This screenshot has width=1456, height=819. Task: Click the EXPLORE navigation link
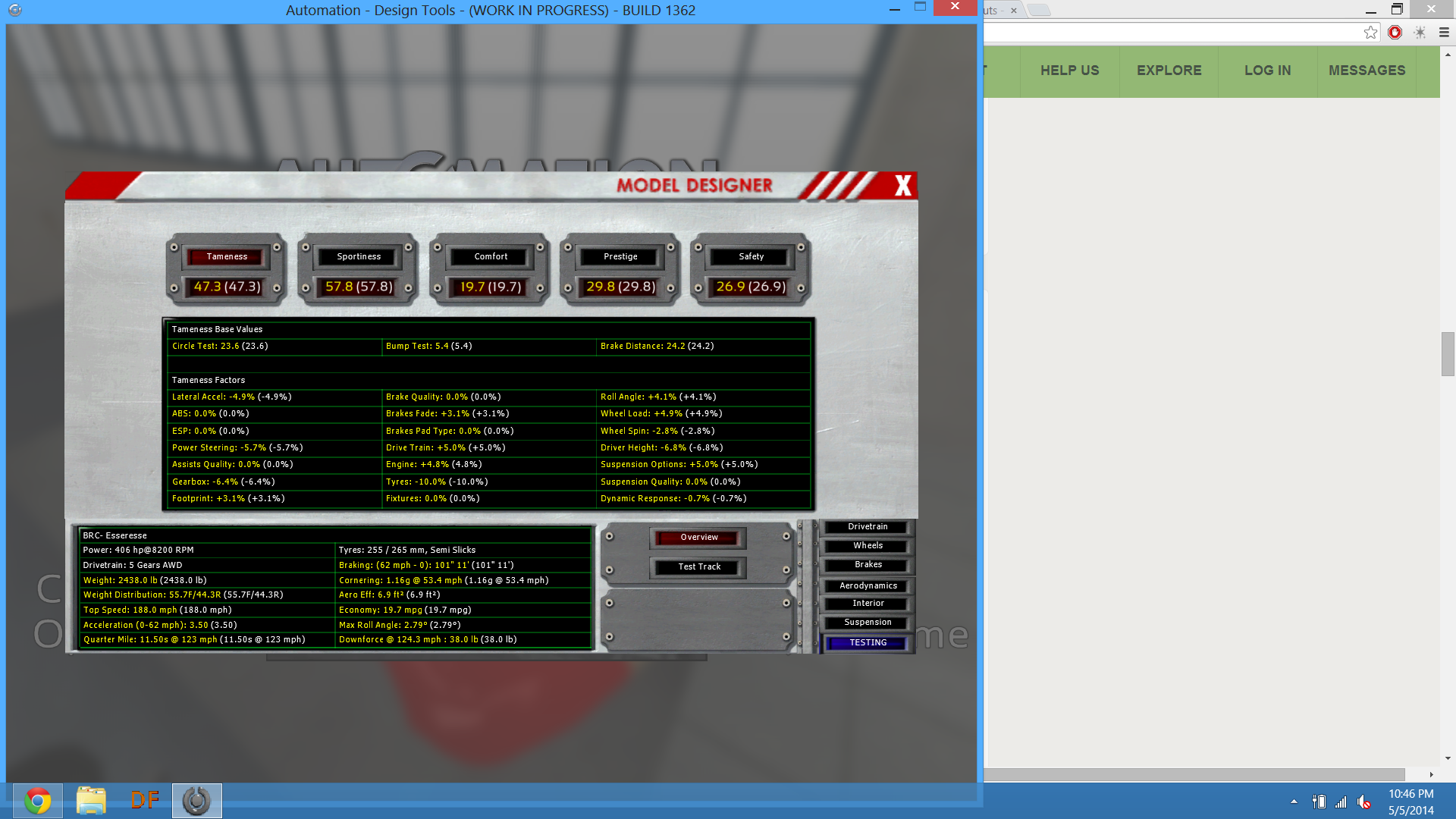point(1169,71)
